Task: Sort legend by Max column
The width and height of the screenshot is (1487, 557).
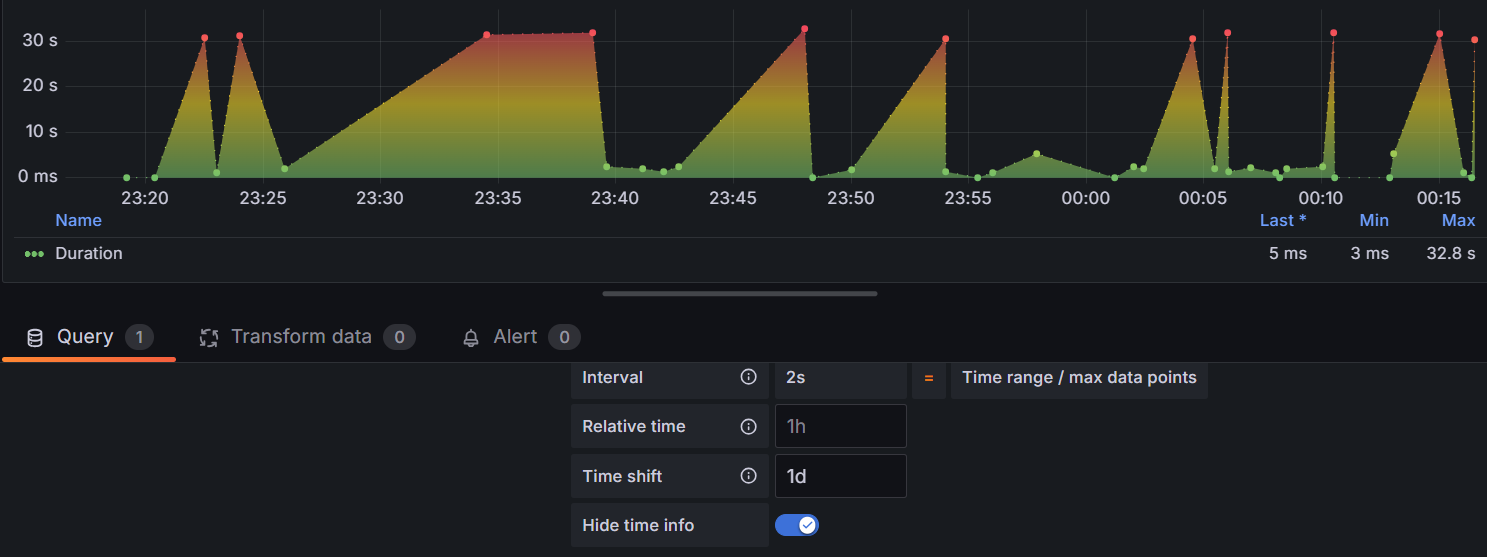Action: [1458, 220]
